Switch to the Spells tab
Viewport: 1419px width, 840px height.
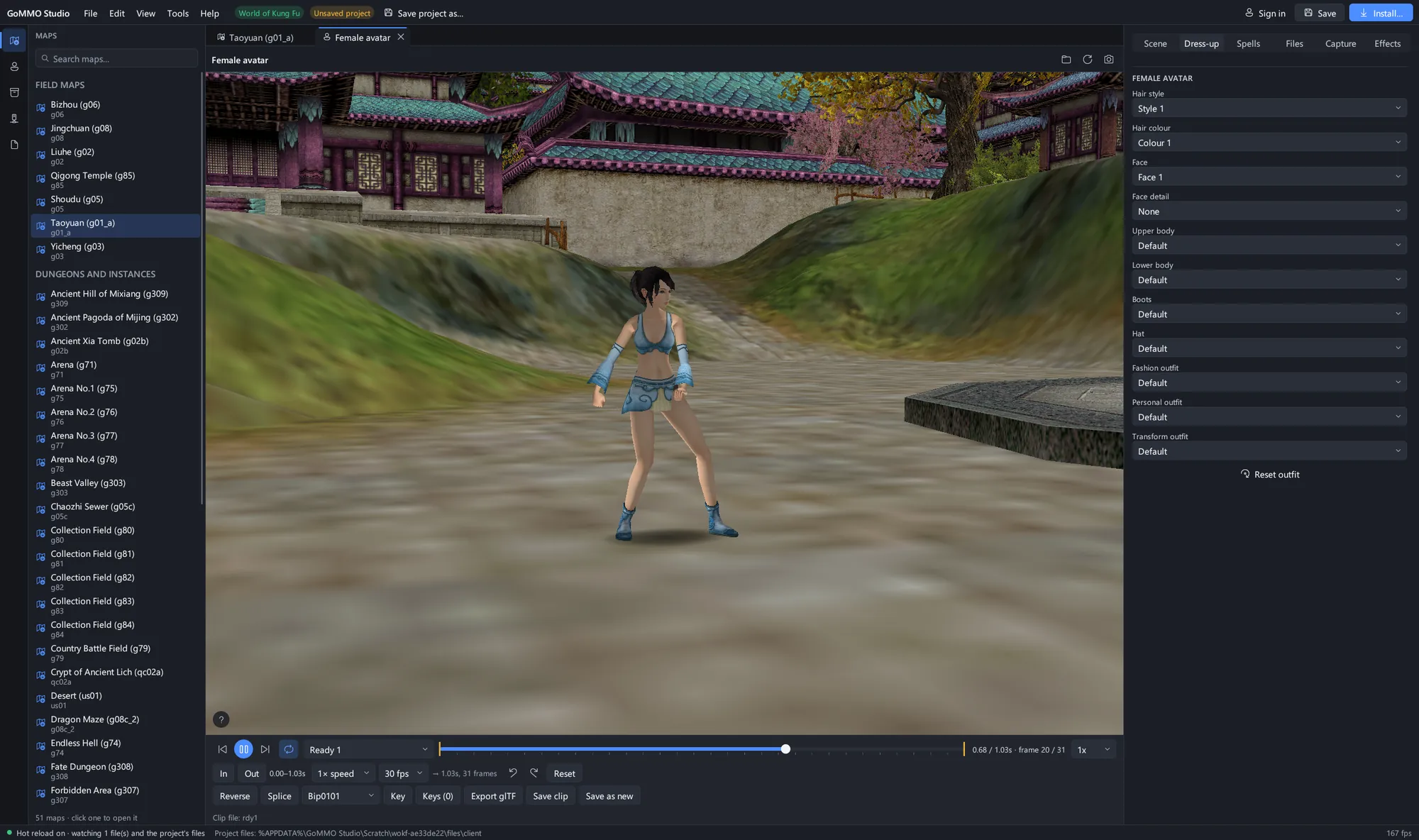(x=1248, y=43)
